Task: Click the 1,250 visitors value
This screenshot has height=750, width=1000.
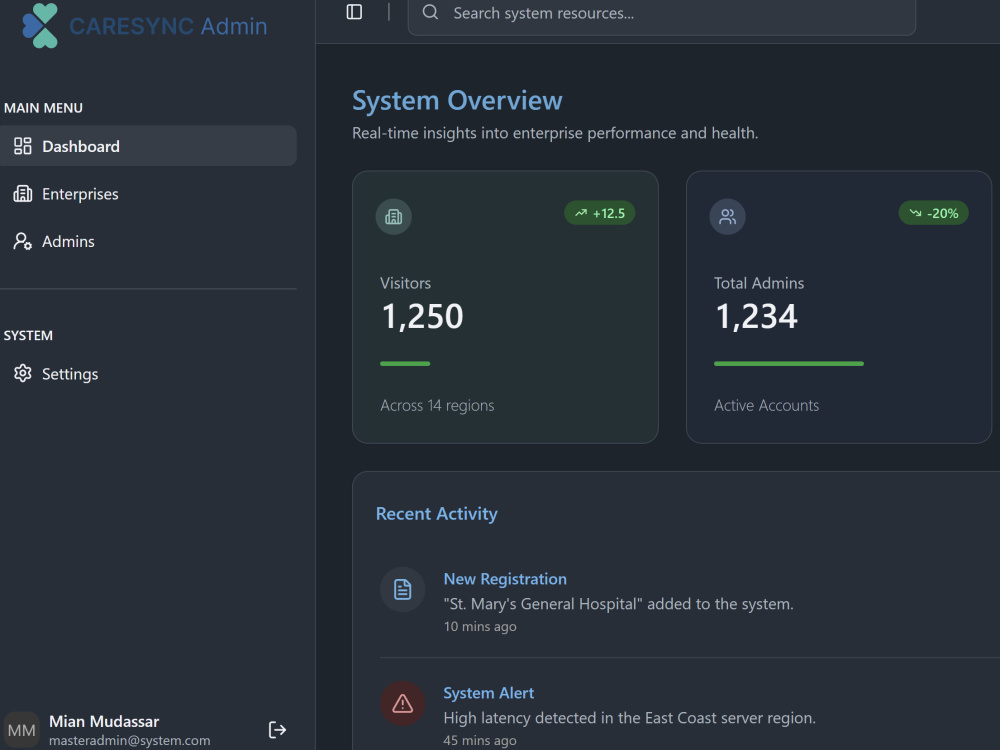Action: [422, 316]
